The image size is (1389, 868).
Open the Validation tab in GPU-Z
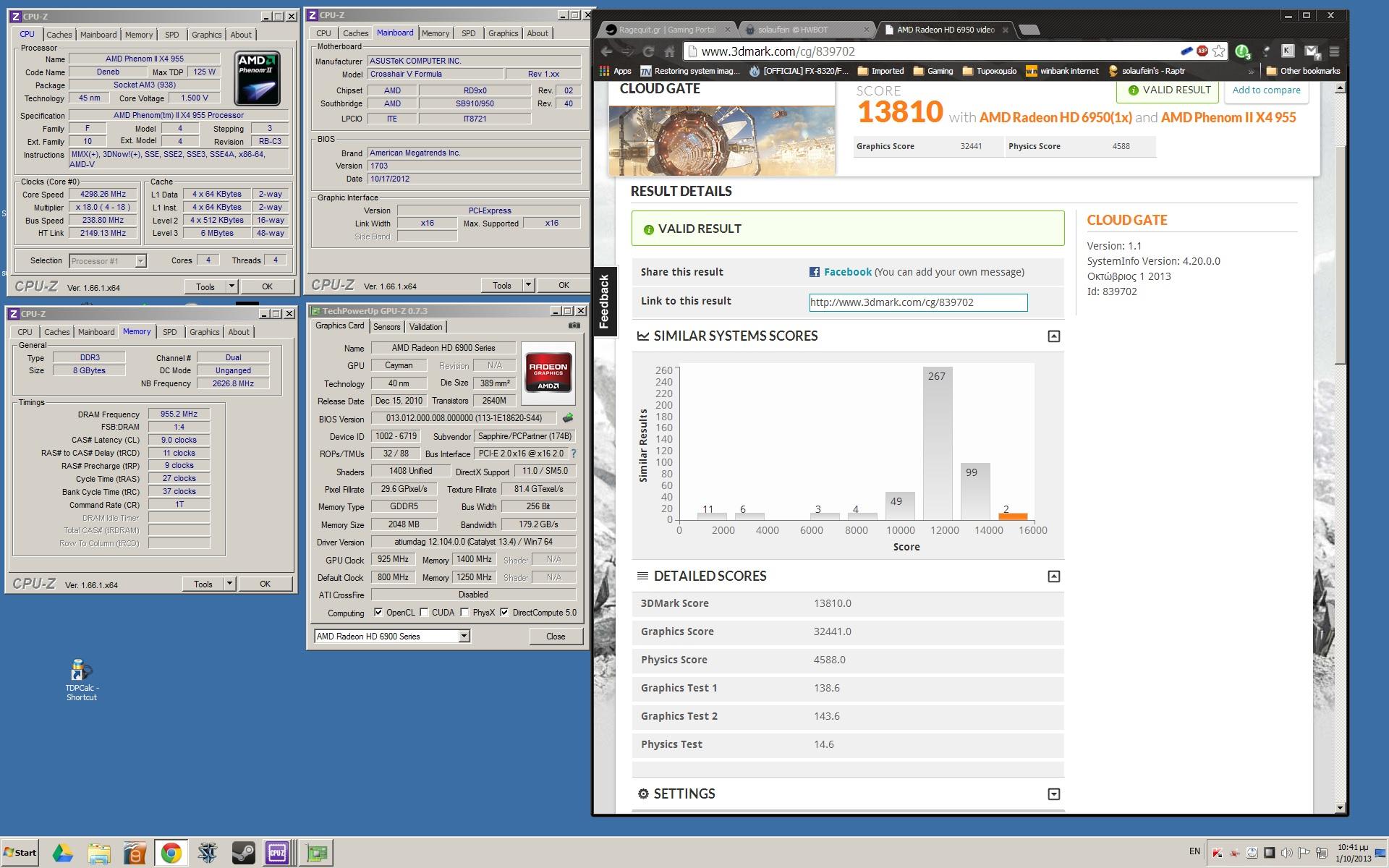point(425,327)
